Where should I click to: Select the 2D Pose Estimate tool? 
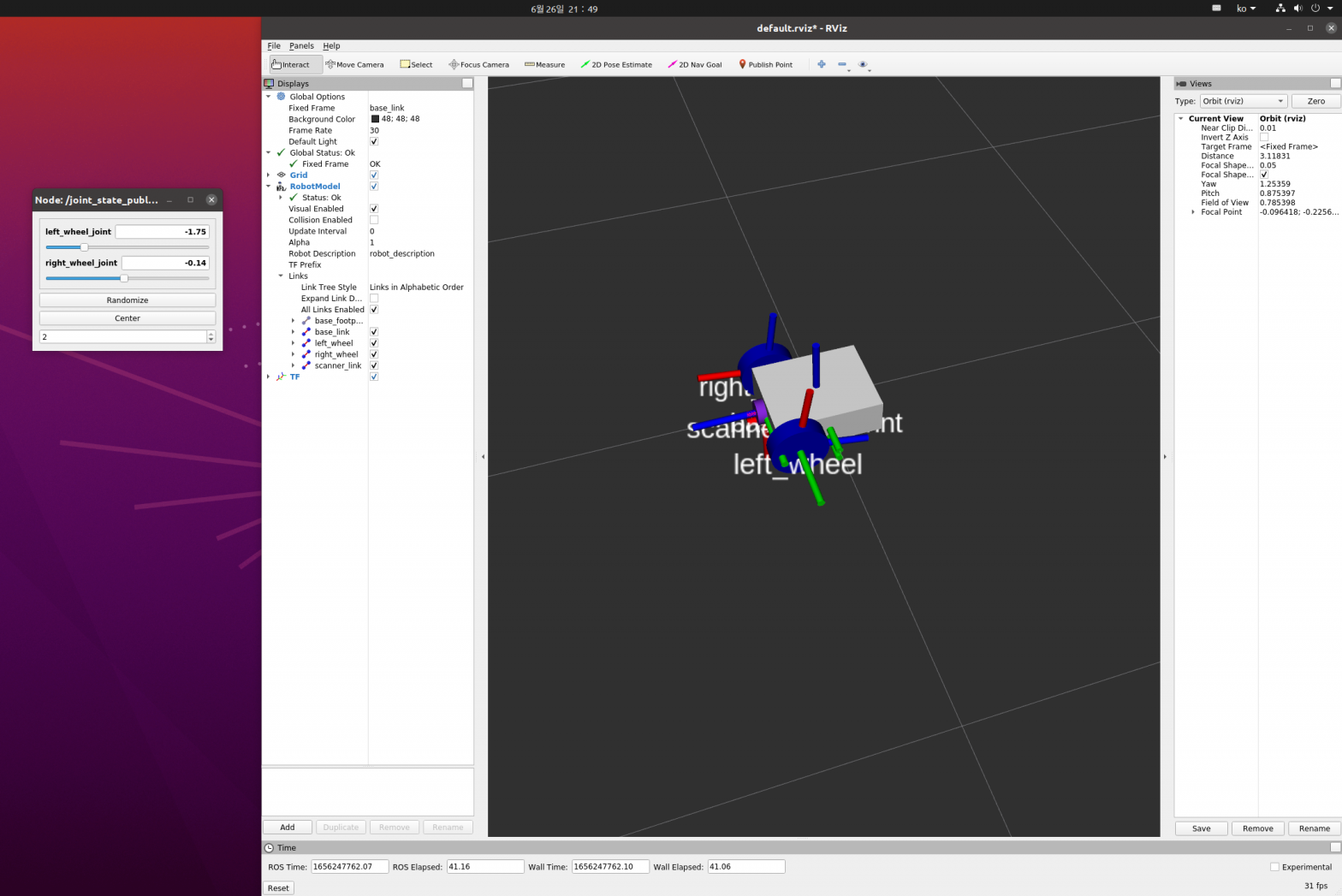click(x=616, y=64)
